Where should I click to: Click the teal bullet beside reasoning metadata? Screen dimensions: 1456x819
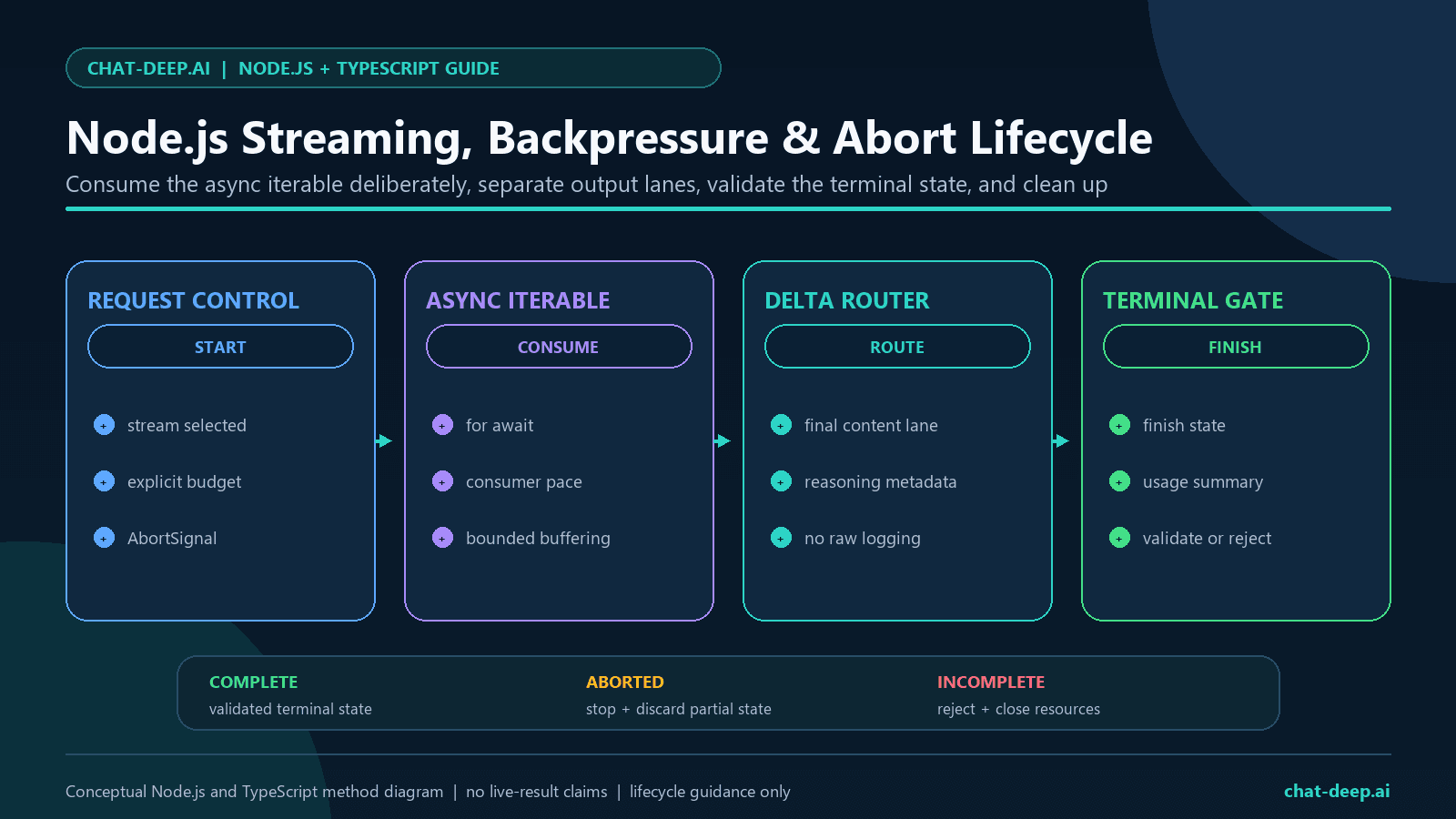pyautogui.click(x=781, y=481)
